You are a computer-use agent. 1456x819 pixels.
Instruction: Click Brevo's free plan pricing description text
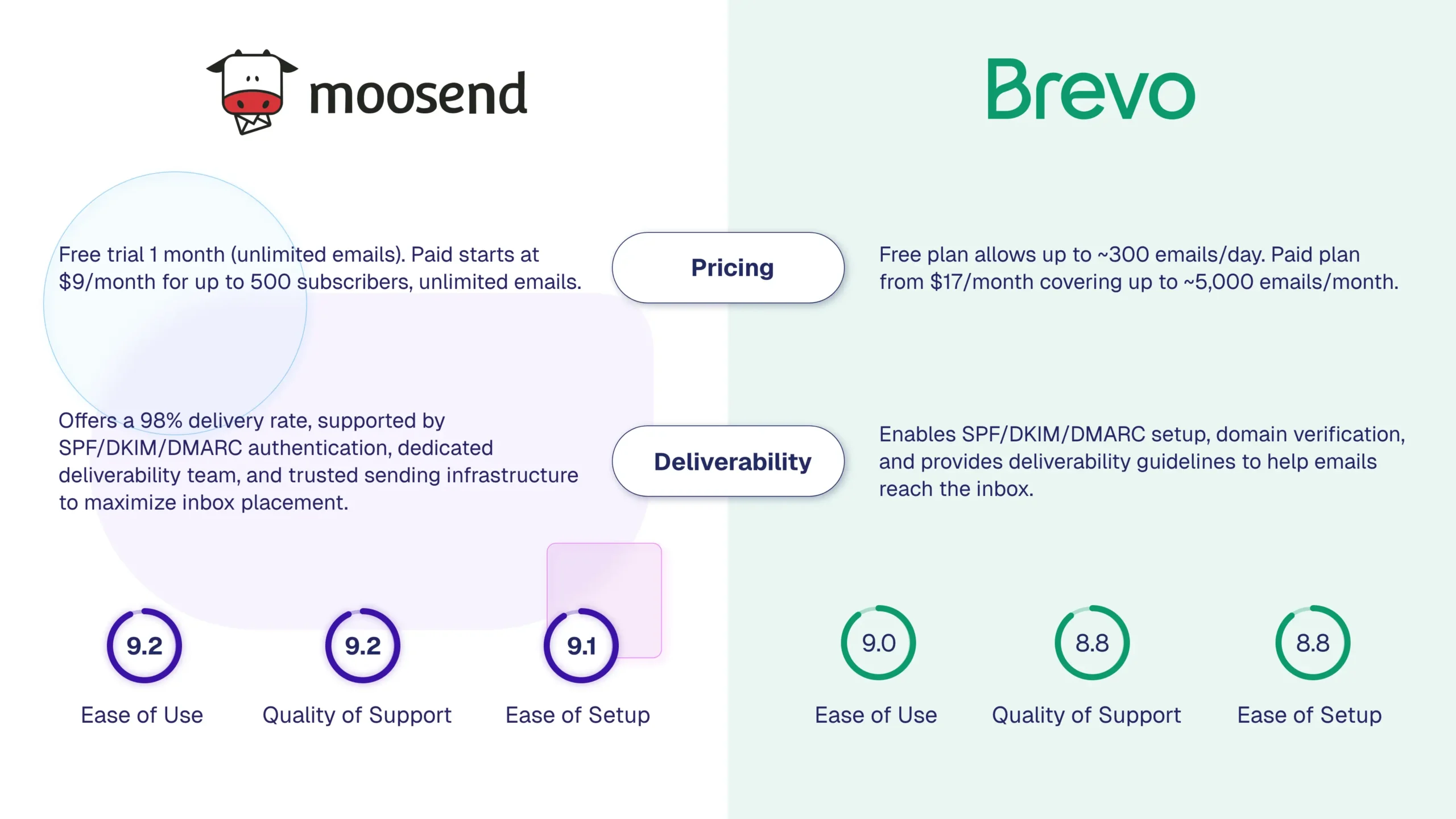pyautogui.click(x=1139, y=268)
